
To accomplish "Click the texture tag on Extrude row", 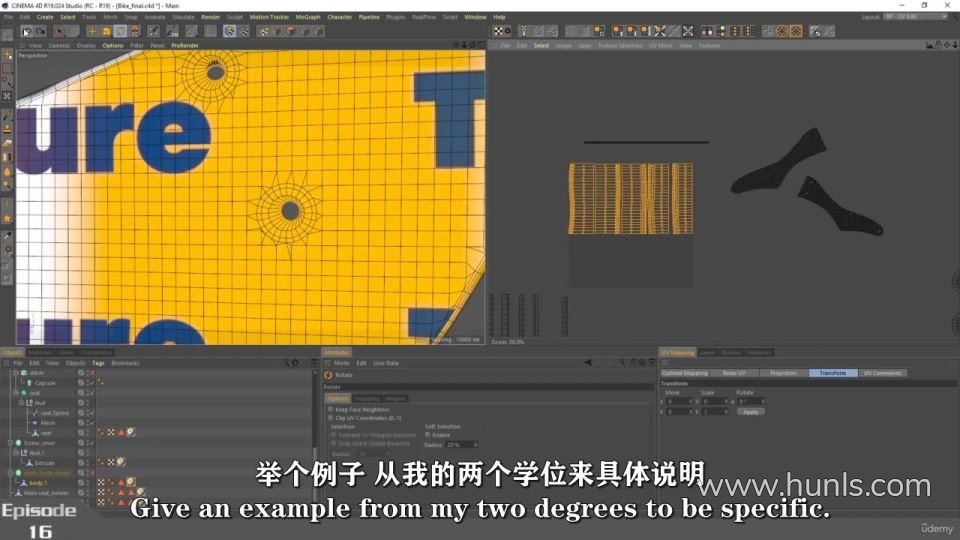I will tap(121, 462).
